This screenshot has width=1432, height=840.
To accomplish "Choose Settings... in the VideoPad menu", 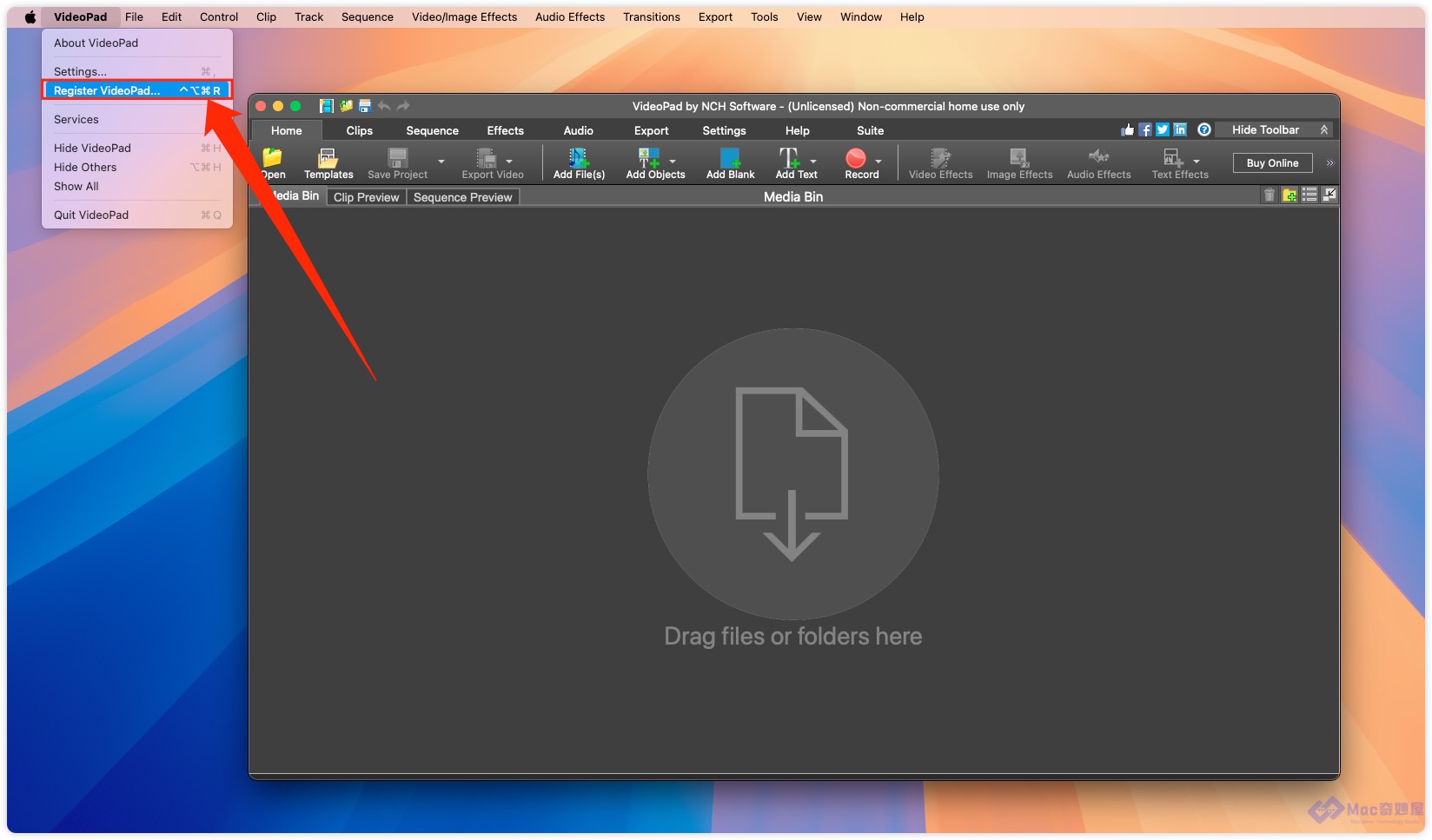I will [137, 71].
